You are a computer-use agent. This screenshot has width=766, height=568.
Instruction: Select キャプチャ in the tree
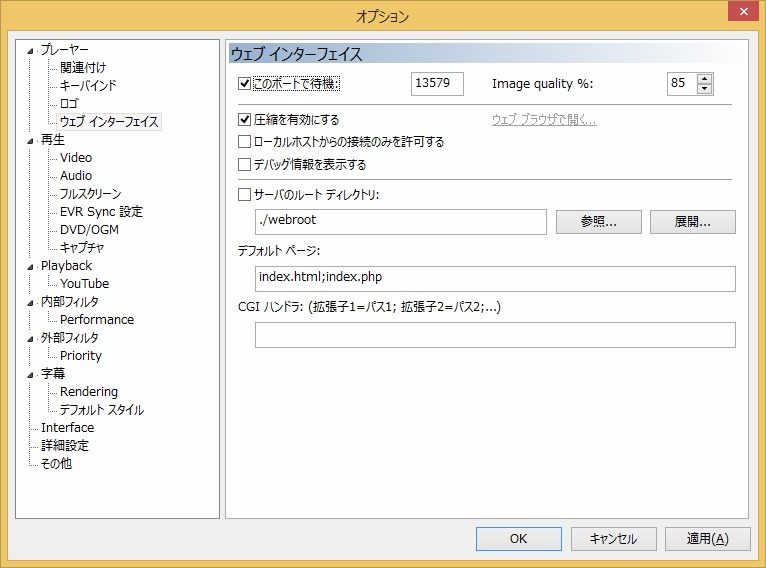pos(82,248)
